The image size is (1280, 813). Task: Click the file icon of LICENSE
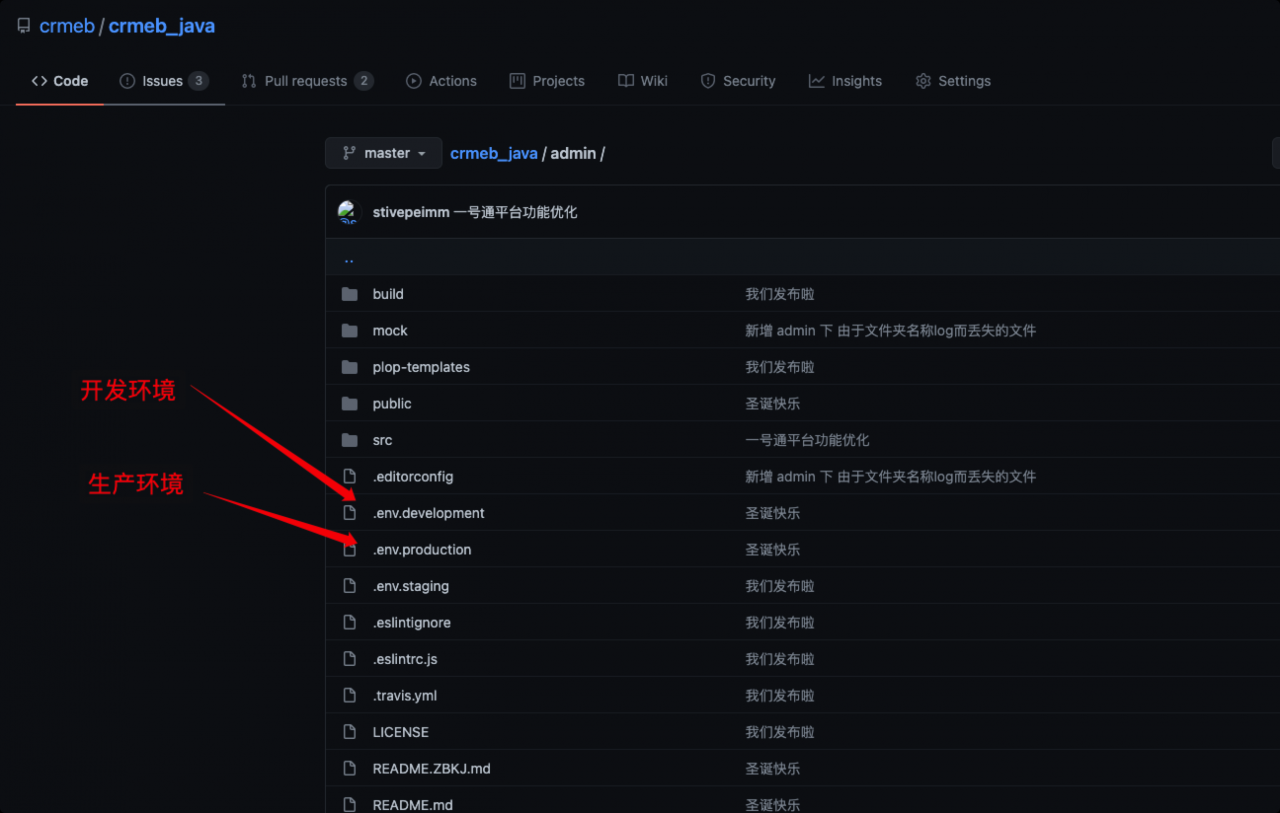click(x=349, y=732)
